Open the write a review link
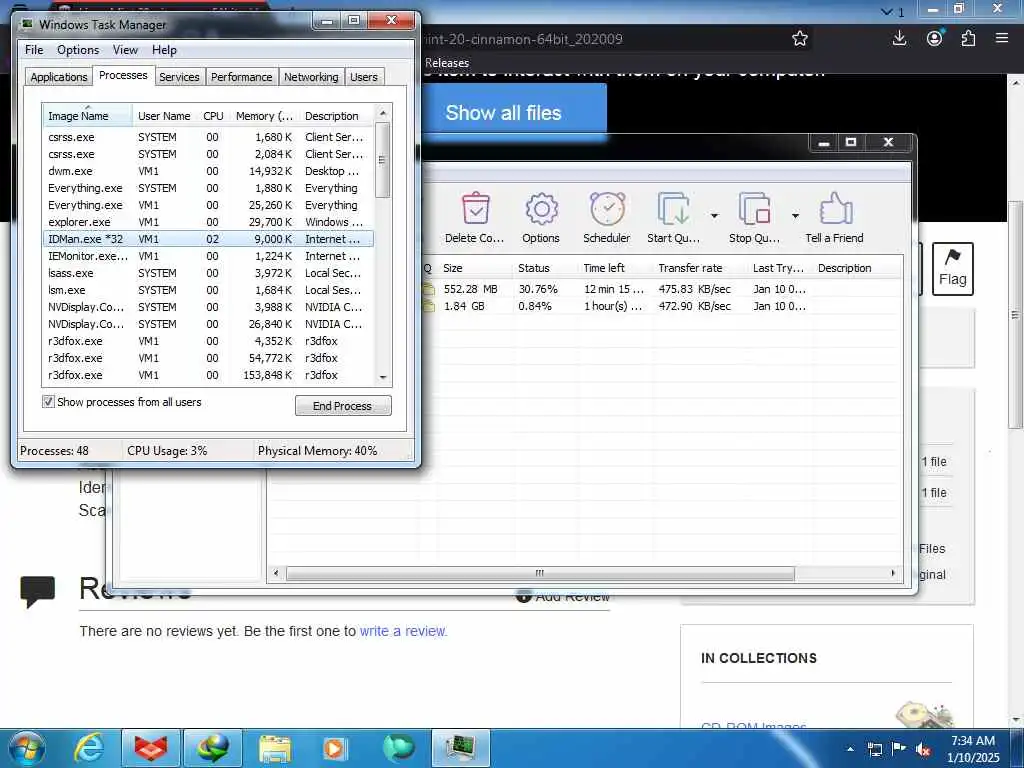Image resolution: width=1024 pixels, height=768 pixels. pos(402,631)
